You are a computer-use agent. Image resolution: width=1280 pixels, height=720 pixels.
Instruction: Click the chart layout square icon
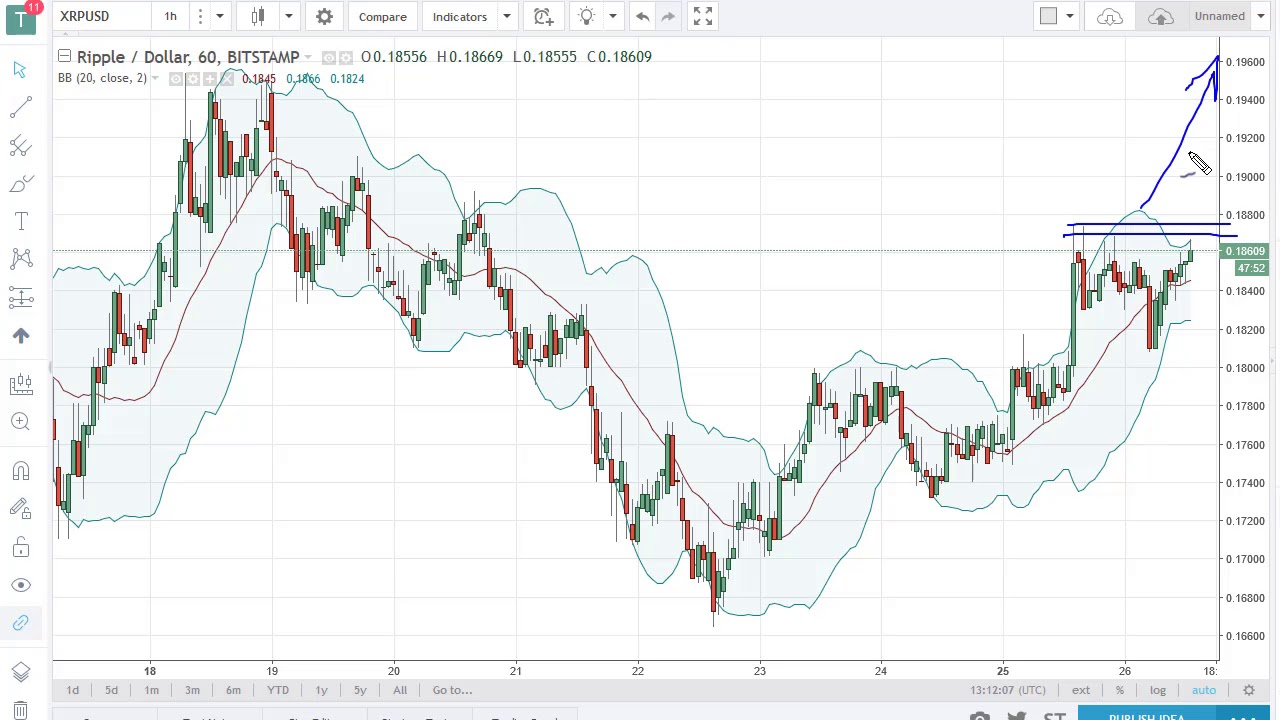coord(1048,16)
